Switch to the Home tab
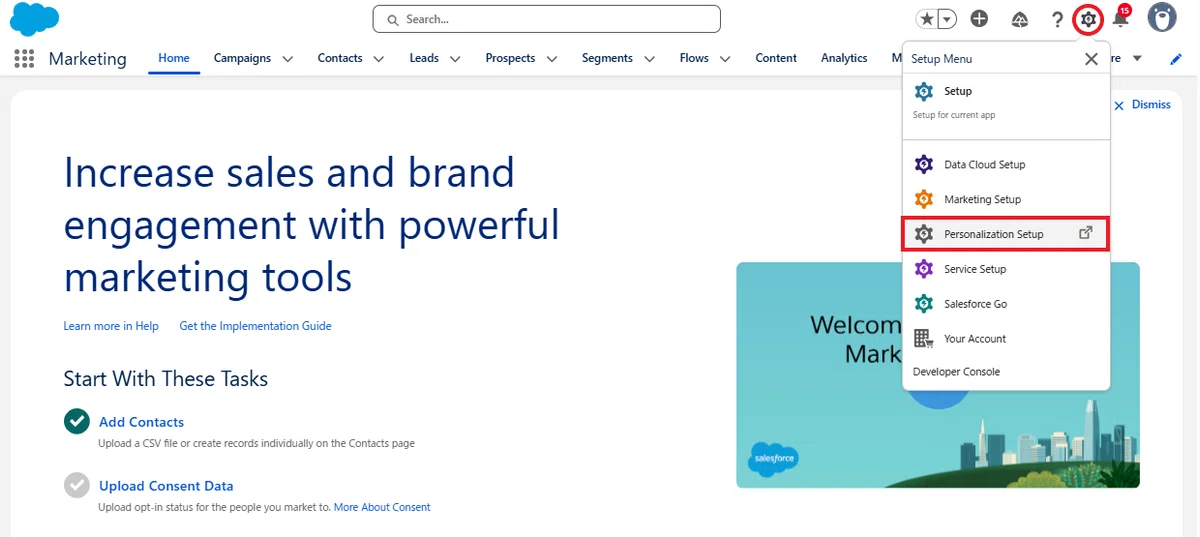 (x=174, y=58)
